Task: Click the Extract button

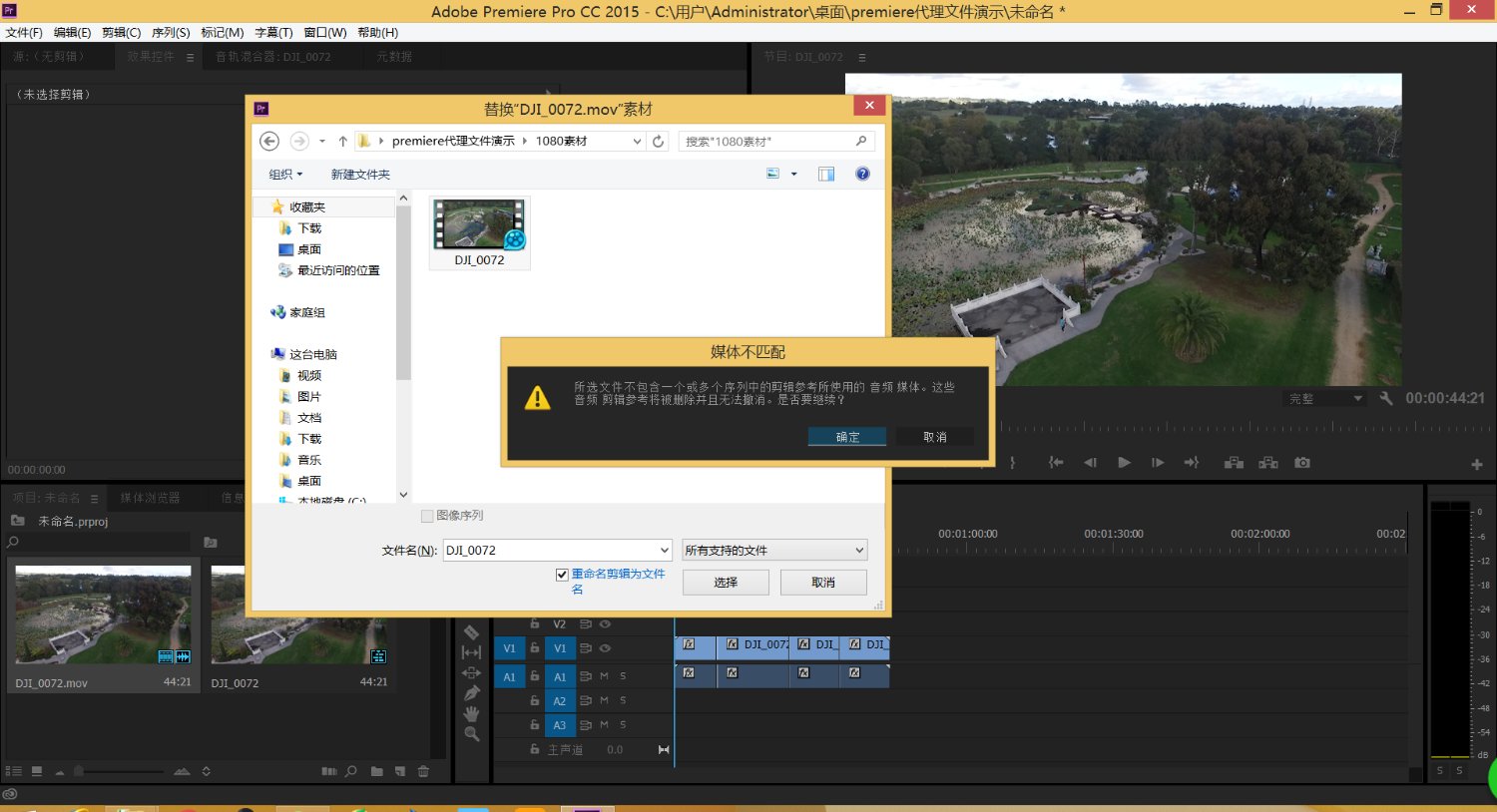Action: [1268, 463]
